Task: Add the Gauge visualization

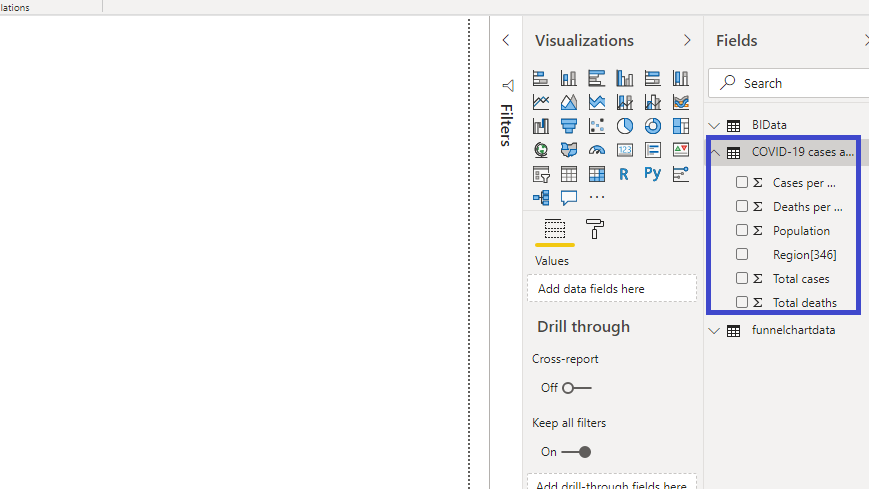Action: coord(597,150)
